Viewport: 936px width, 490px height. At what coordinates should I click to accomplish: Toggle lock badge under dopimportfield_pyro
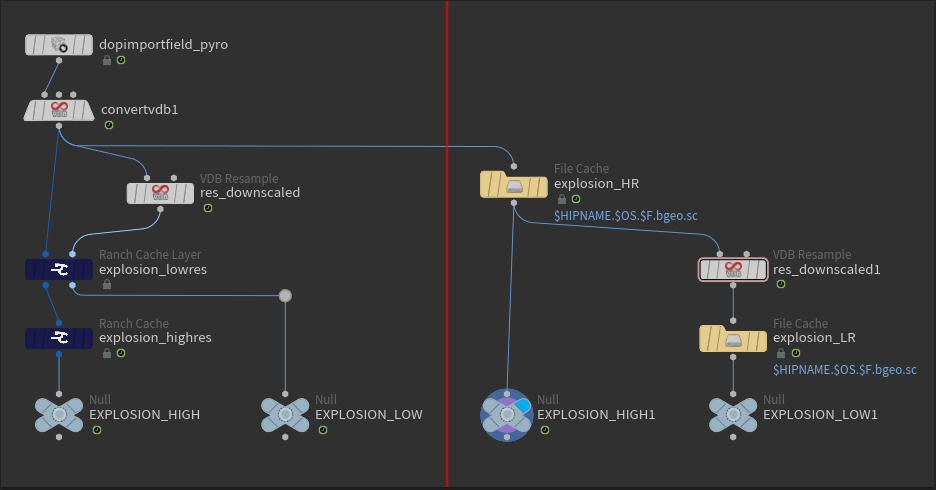(107, 60)
